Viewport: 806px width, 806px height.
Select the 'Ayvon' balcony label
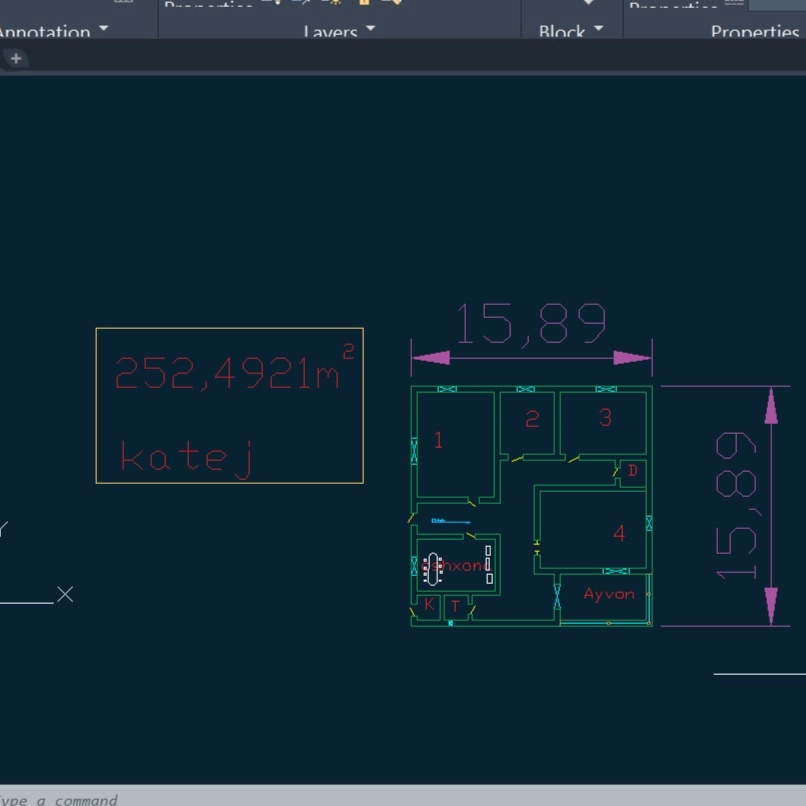click(609, 594)
